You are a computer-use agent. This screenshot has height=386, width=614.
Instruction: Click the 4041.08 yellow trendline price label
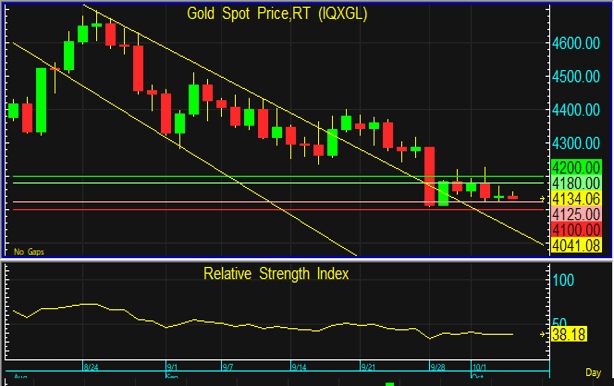coord(576,245)
